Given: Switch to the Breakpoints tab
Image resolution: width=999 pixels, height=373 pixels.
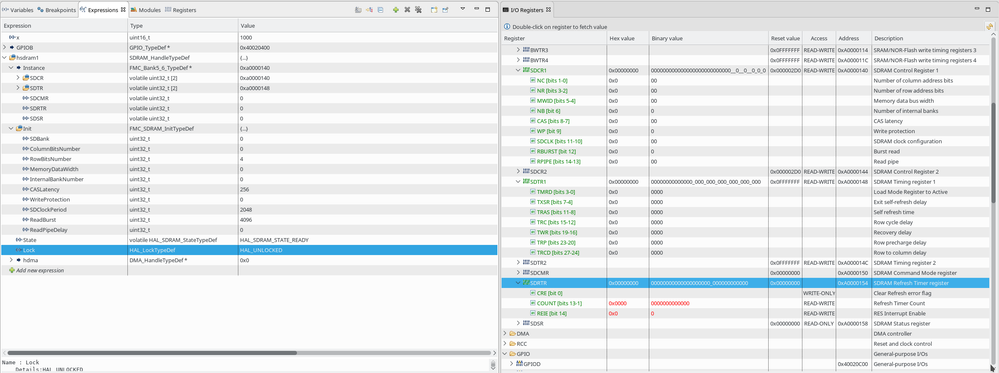Looking at the screenshot, I should pos(56,10).
